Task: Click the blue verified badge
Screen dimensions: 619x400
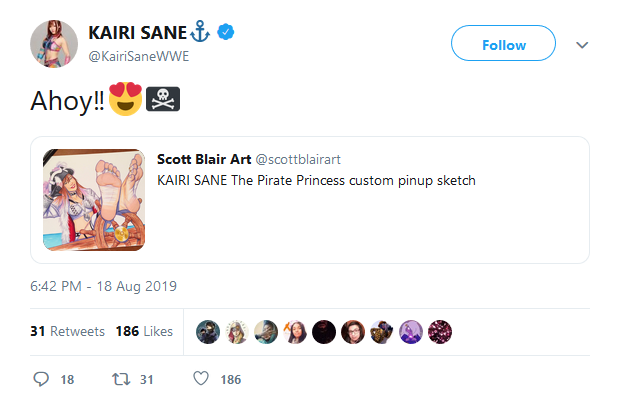Action: (229, 33)
